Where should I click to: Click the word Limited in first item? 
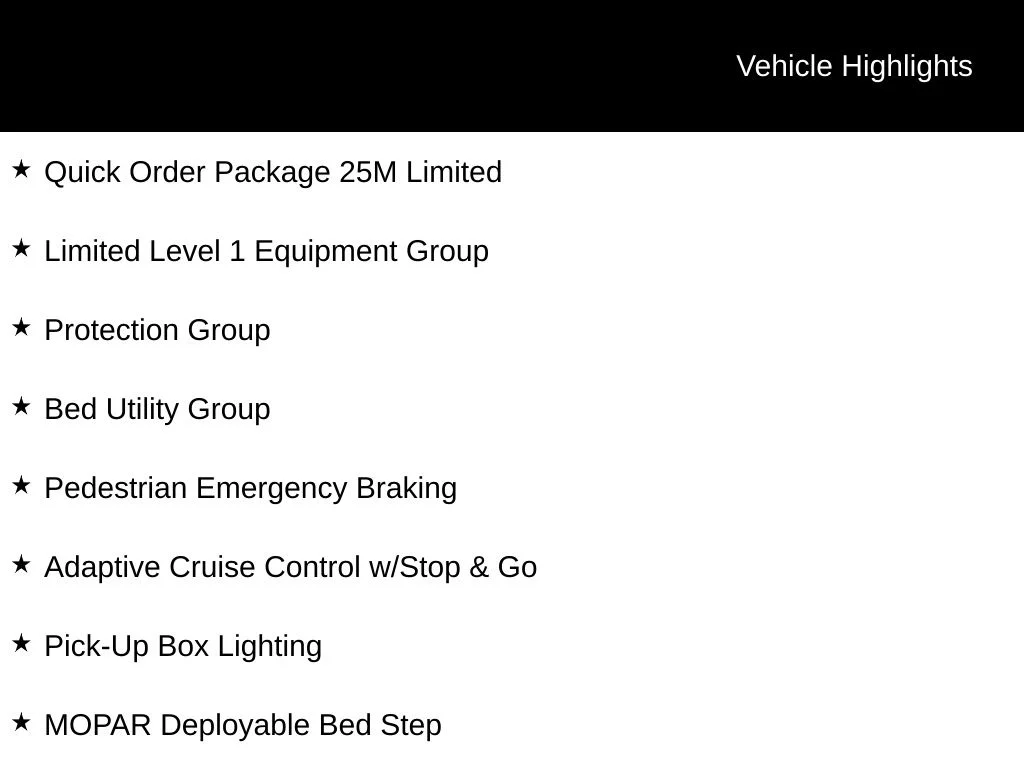point(454,172)
